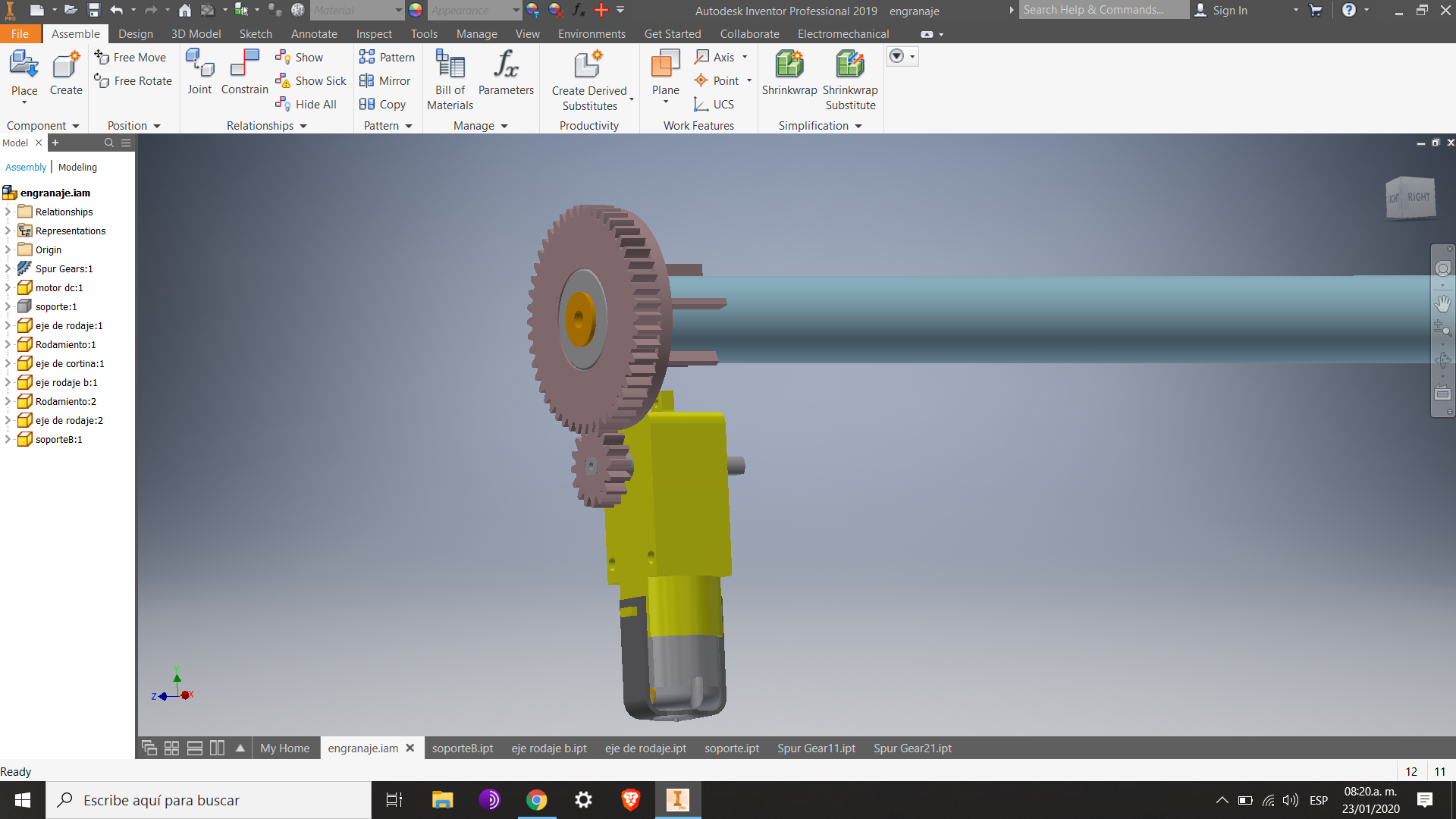This screenshot has height=819, width=1456.
Task: Toggle Hide All relationships
Action: (306, 104)
